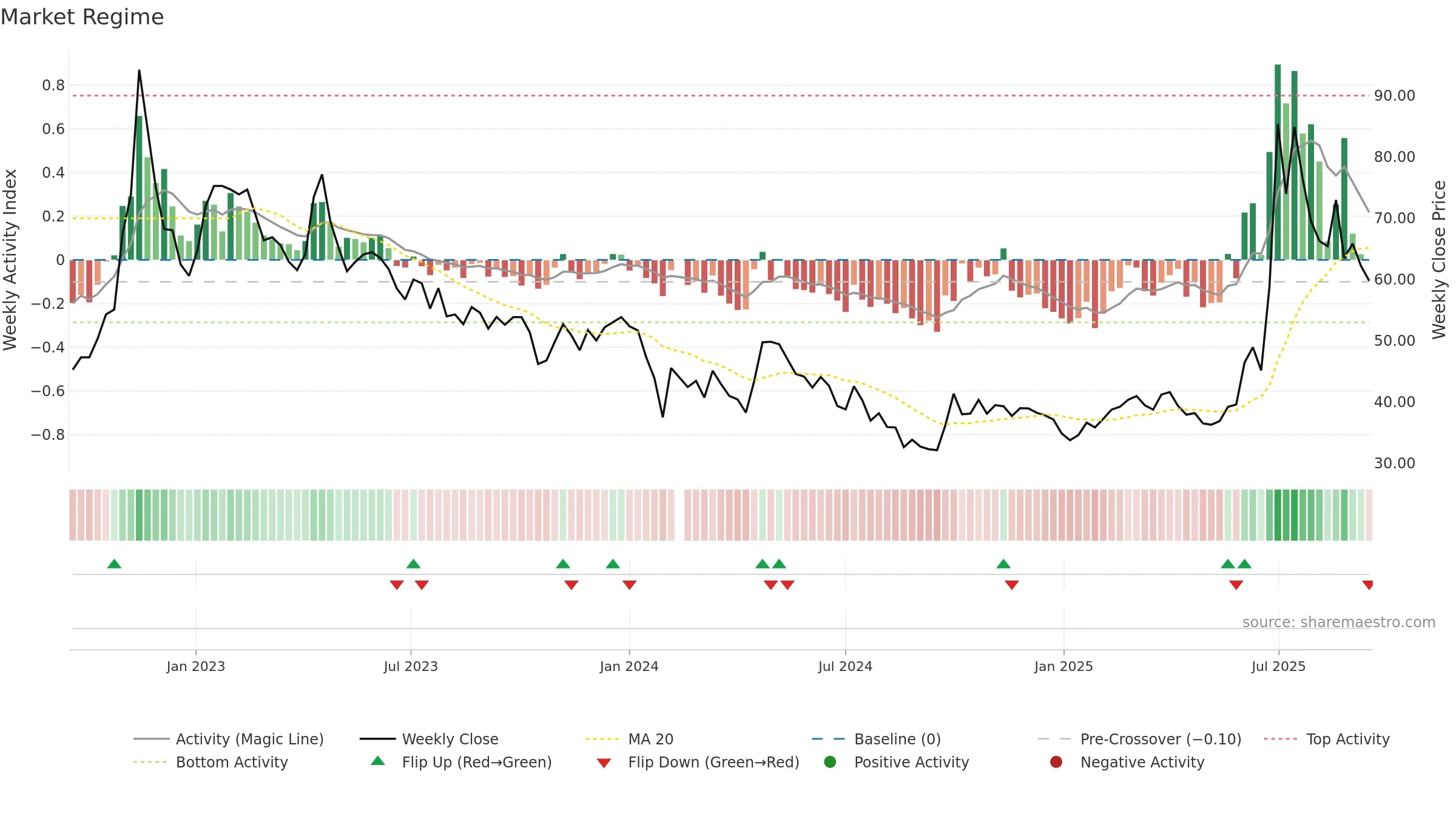
Task: Toggle the Flip Down (Green→Red) legend entry
Action: [x=698, y=762]
